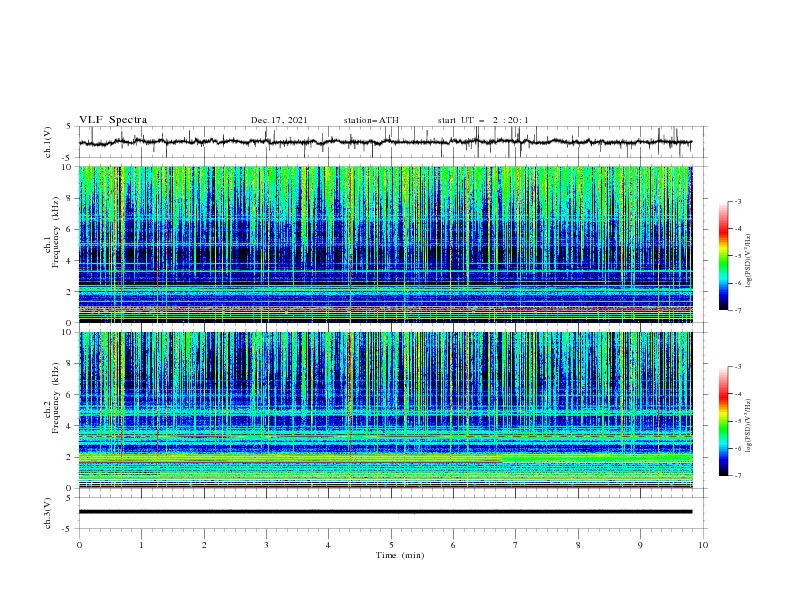Click the '-7' label on lower color scale
The image size is (792, 612).
tap(738, 476)
